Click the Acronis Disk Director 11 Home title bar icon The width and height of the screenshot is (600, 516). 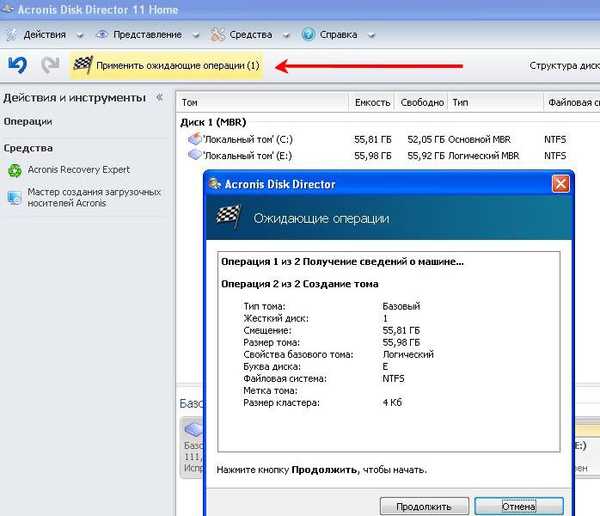pos(8,8)
